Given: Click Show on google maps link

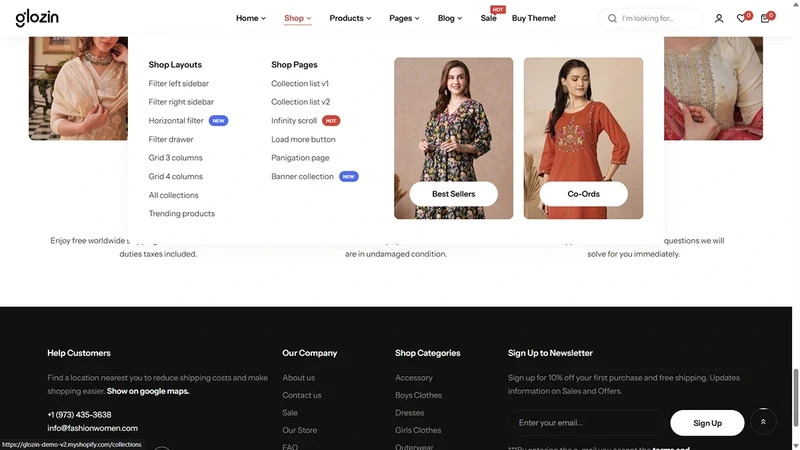Looking at the screenshot, I should tap(148, 391).
